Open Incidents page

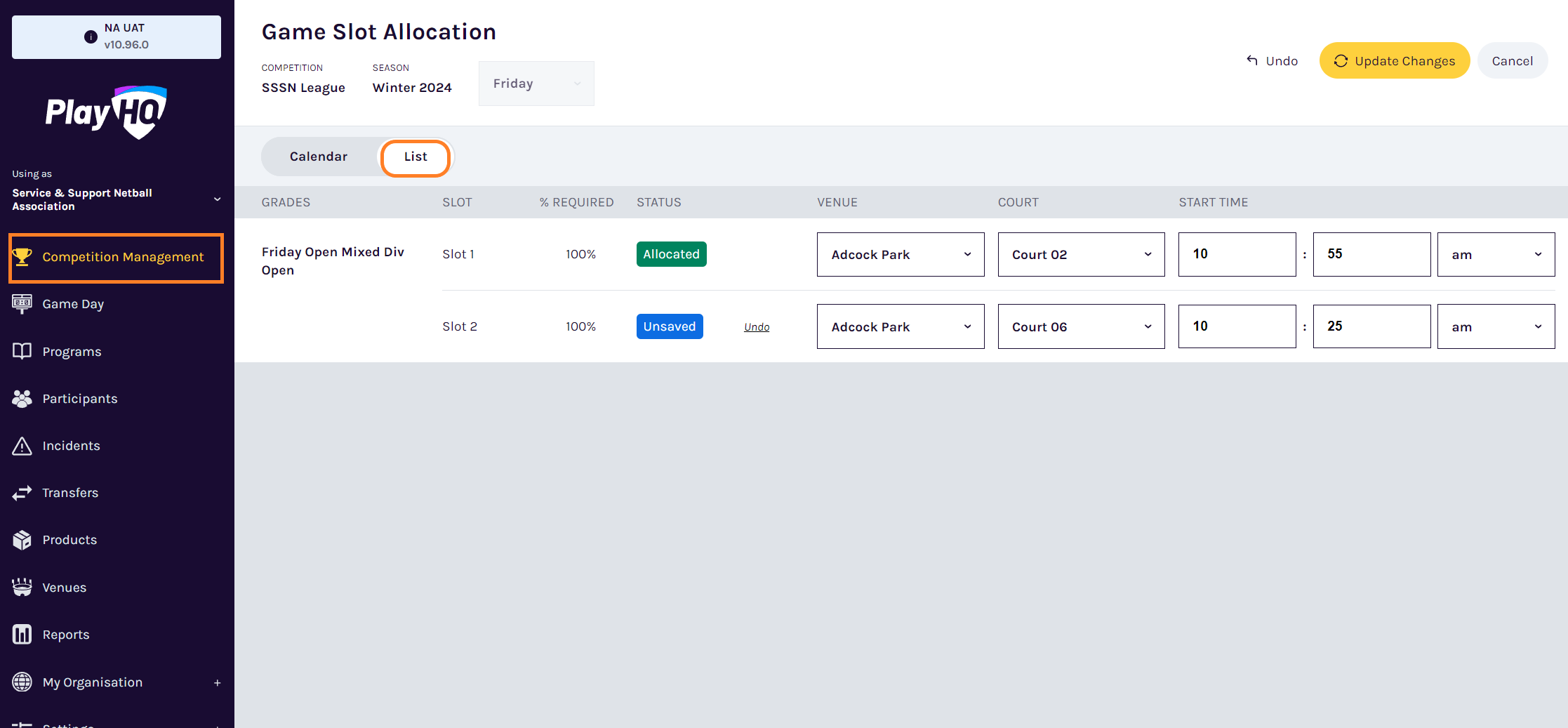point(71,446)
